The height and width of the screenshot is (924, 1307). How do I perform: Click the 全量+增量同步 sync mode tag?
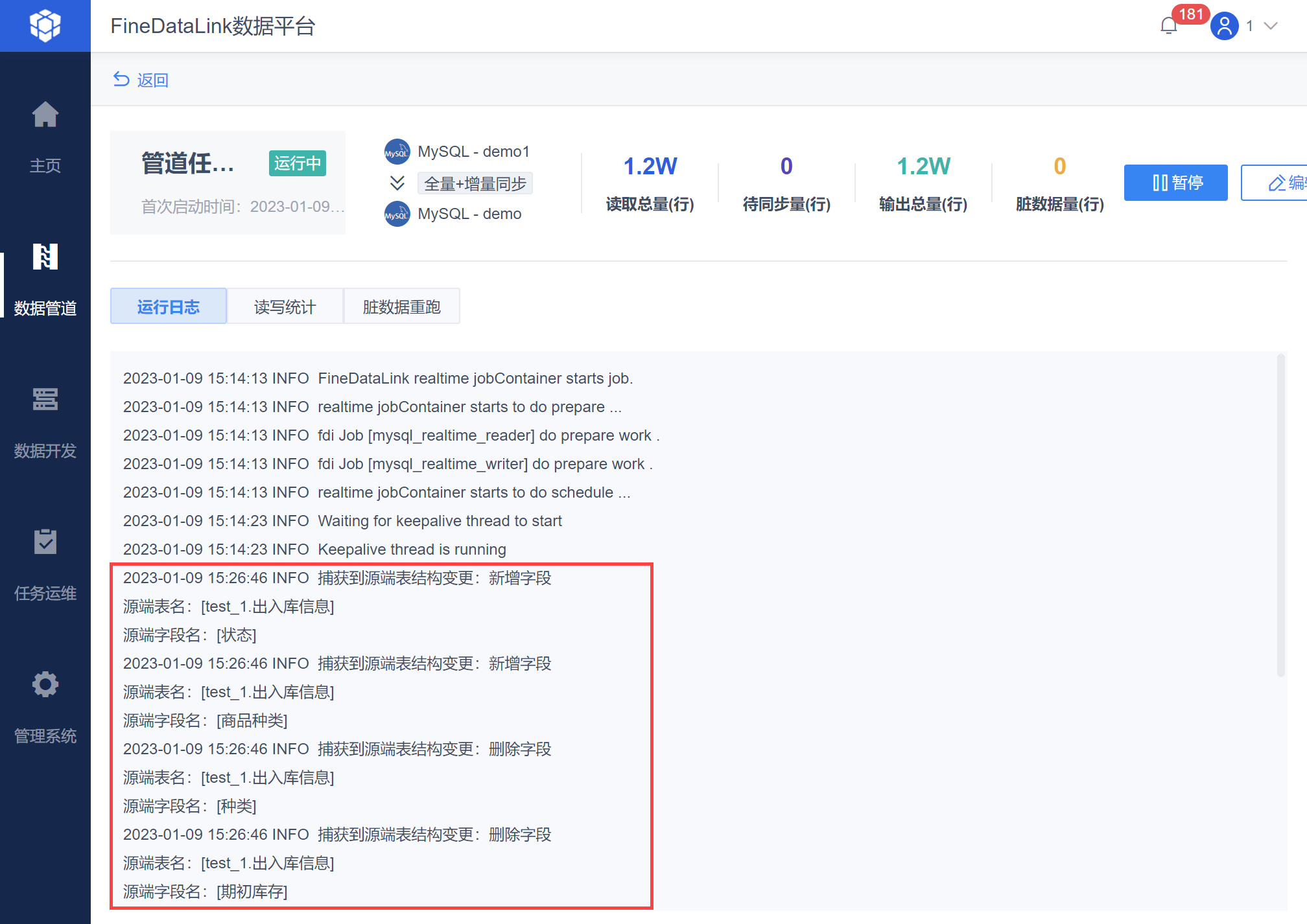475,183
